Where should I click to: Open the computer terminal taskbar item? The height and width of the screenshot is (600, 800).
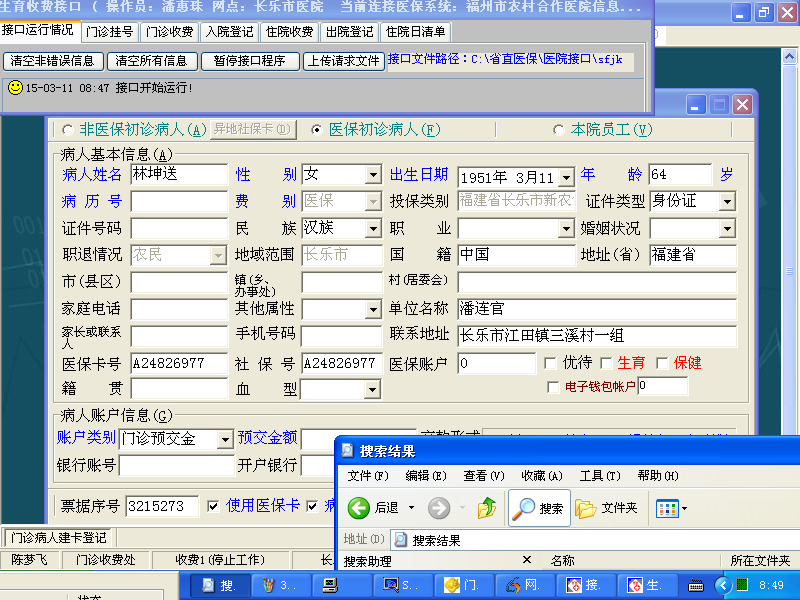click(342, 585)
